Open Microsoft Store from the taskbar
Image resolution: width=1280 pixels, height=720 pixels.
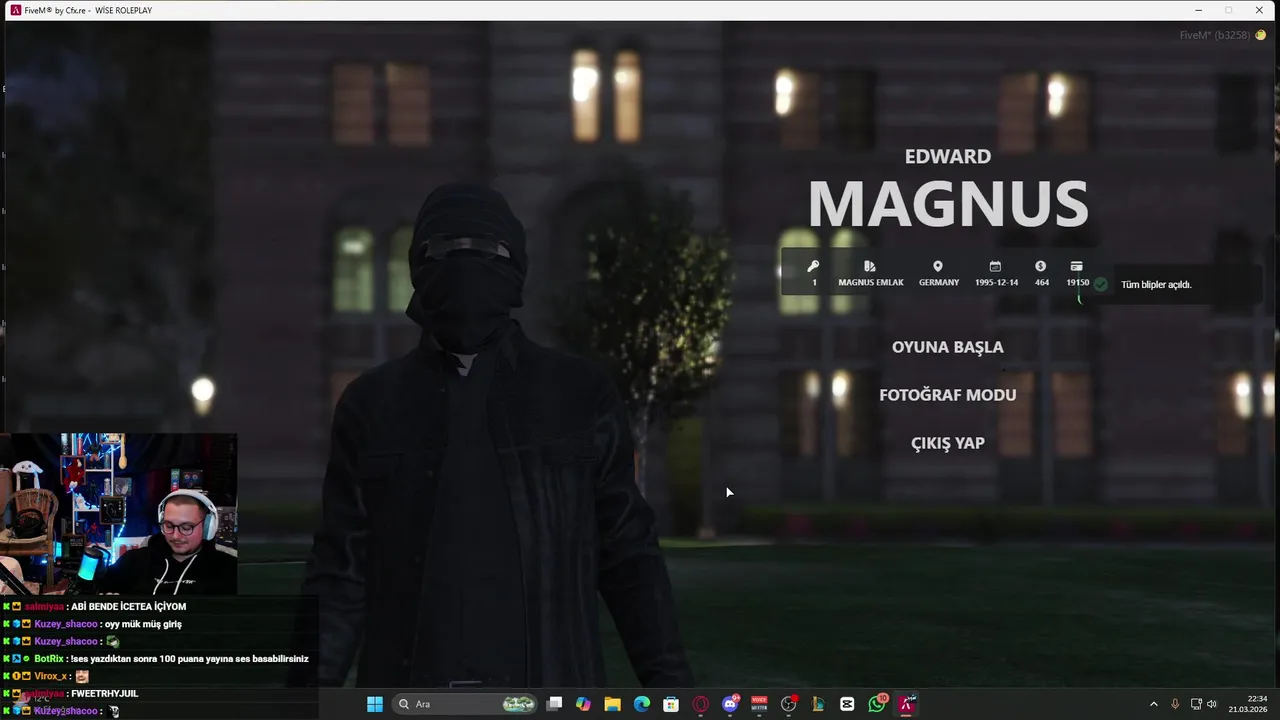671,704
